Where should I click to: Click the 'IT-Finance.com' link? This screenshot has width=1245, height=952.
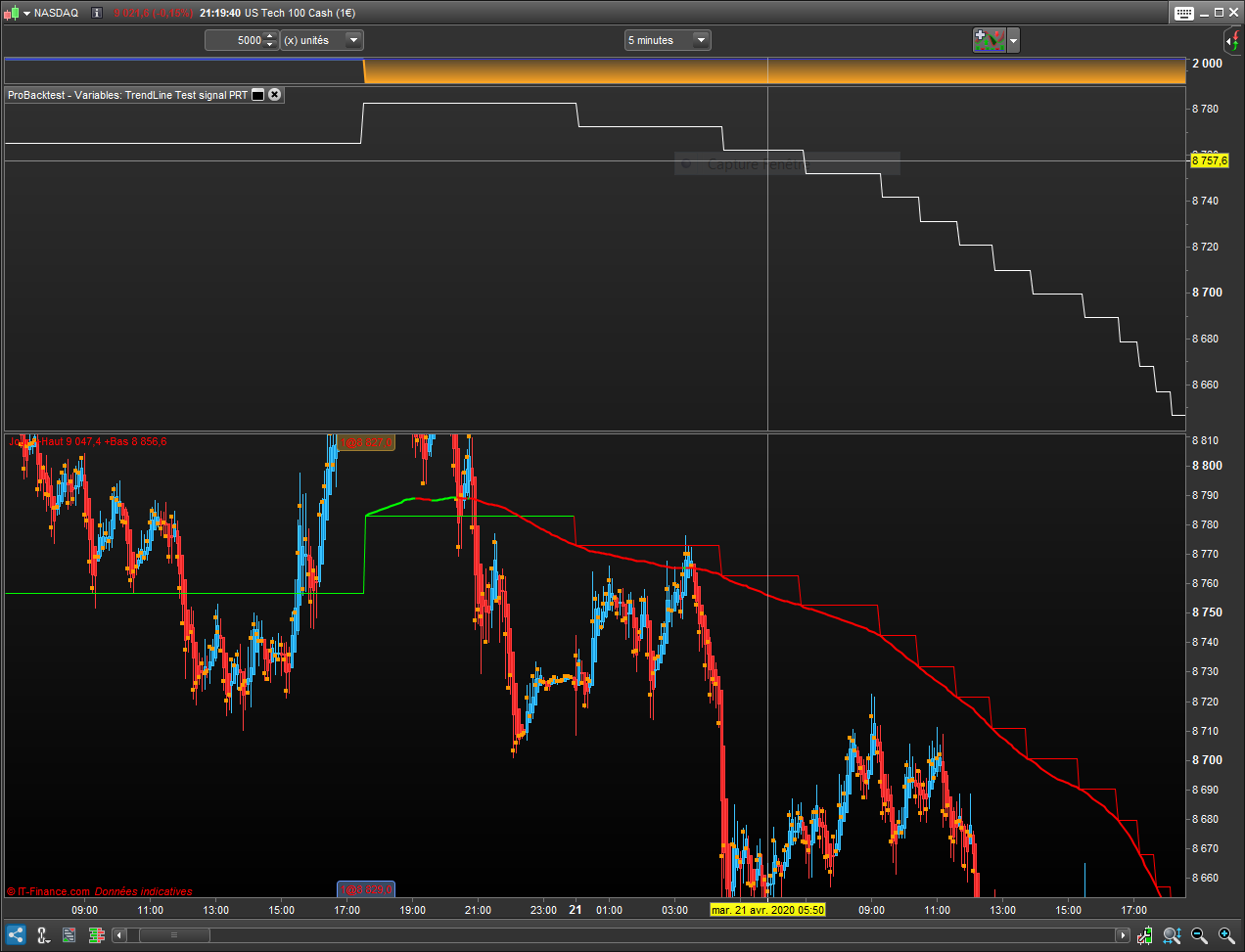(54, 891)
